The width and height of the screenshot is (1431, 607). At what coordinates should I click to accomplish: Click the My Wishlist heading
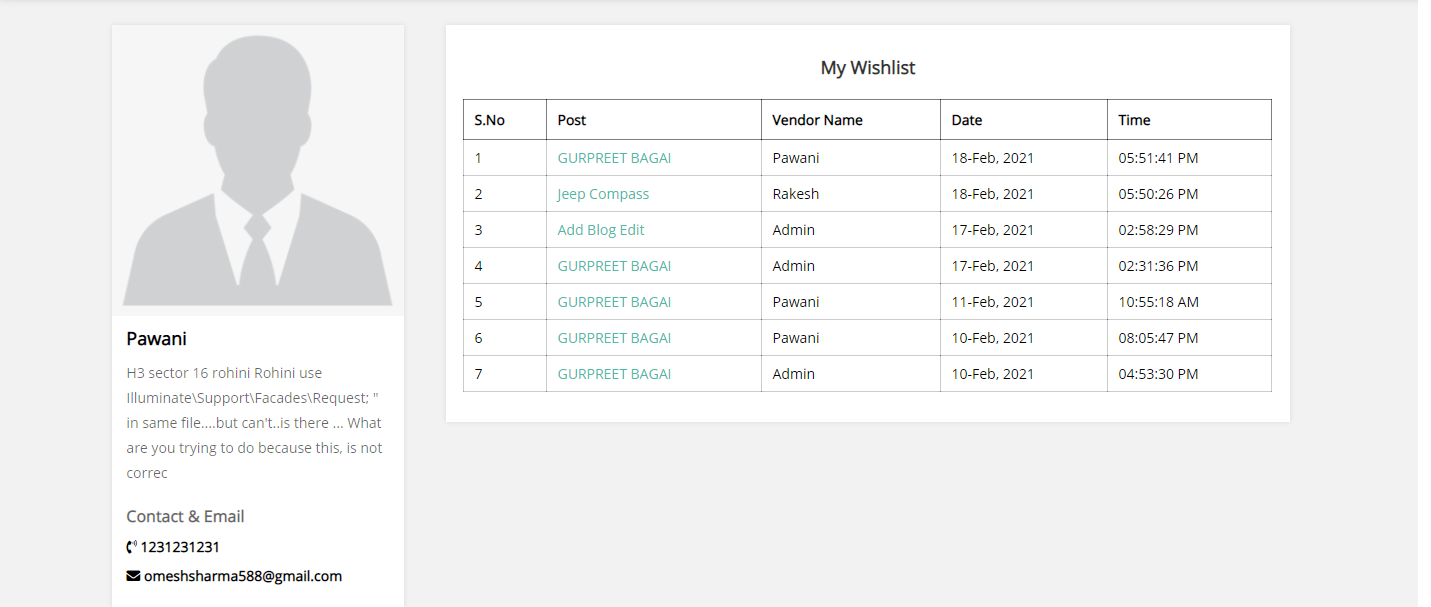click(867, 68)
